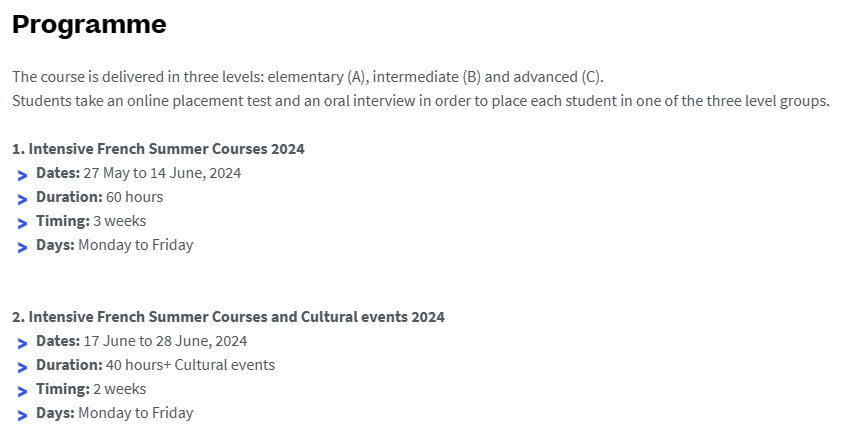Click the 60 hours duration text
Image resolution: width=843 pixels, height=437 pixels.
pos(134,197)
